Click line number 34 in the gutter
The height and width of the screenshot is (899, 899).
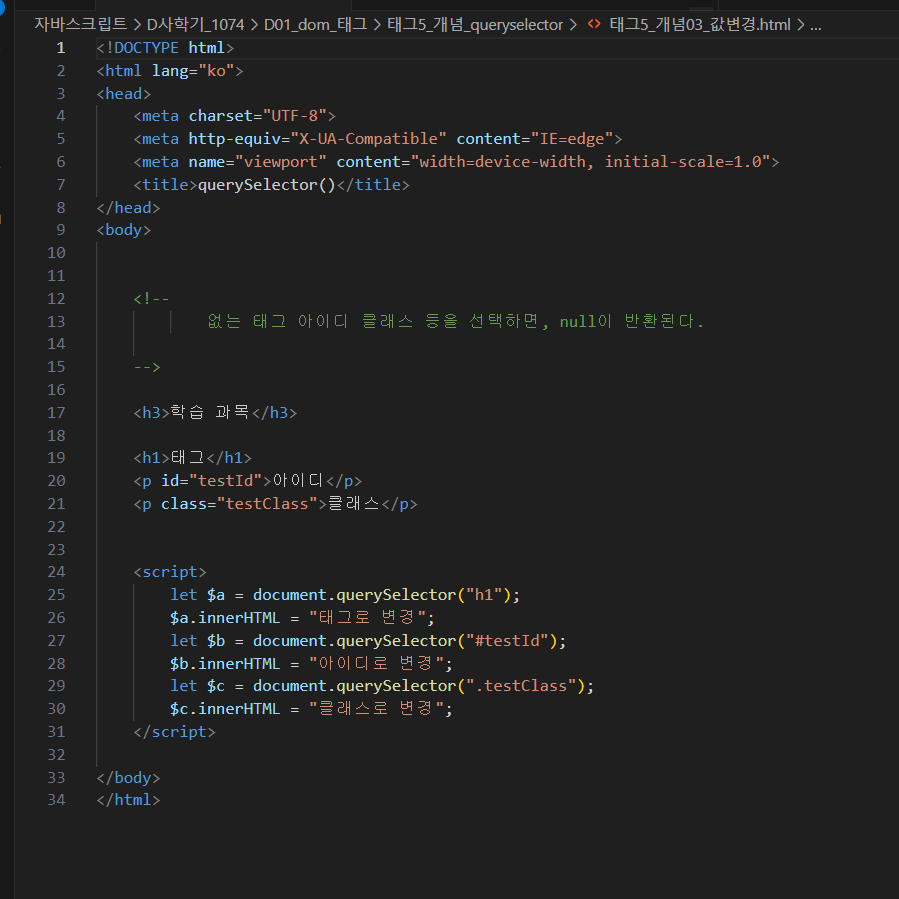pos(56,799)
